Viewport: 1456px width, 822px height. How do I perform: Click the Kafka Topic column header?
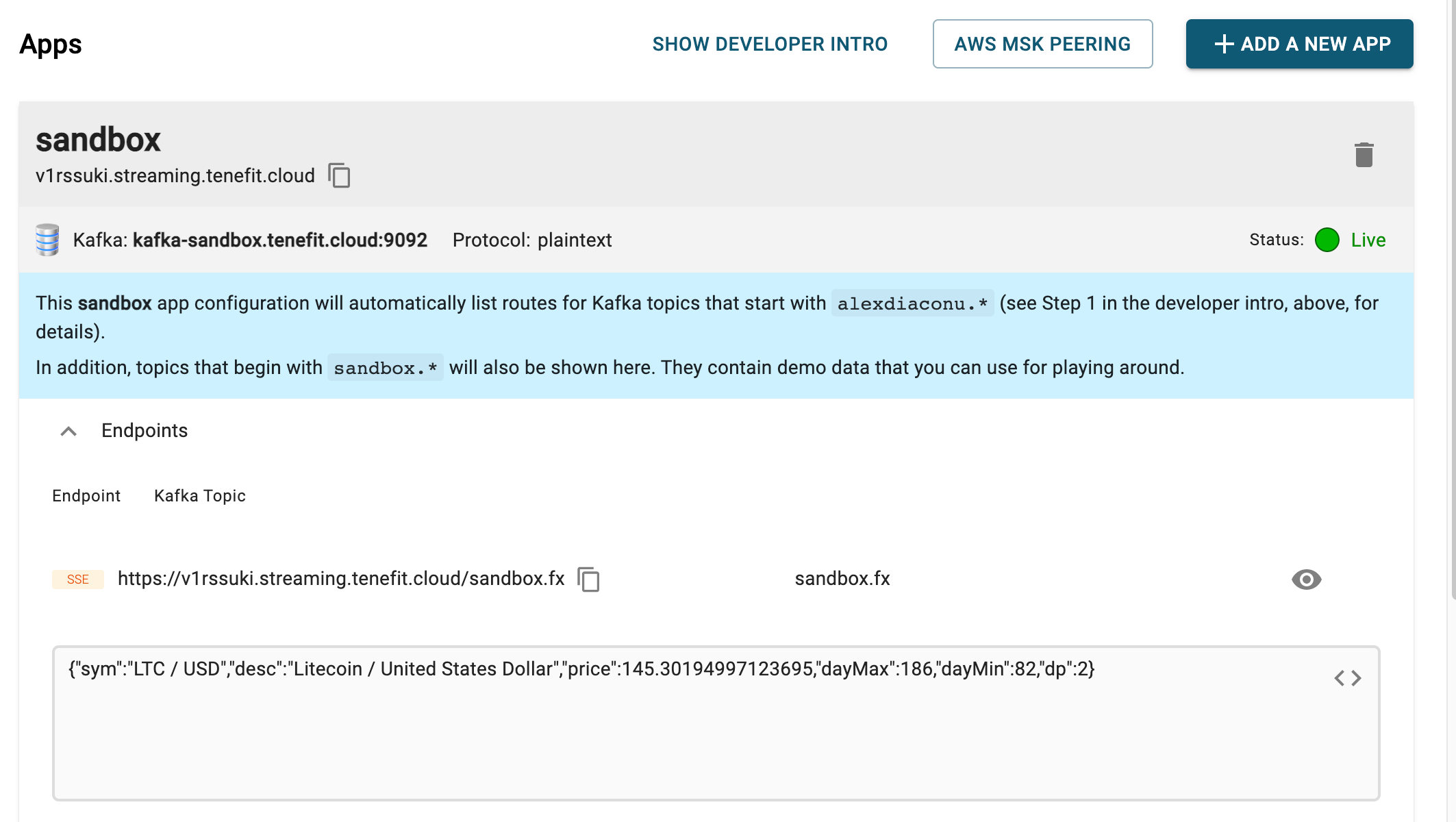pos(200,496)
